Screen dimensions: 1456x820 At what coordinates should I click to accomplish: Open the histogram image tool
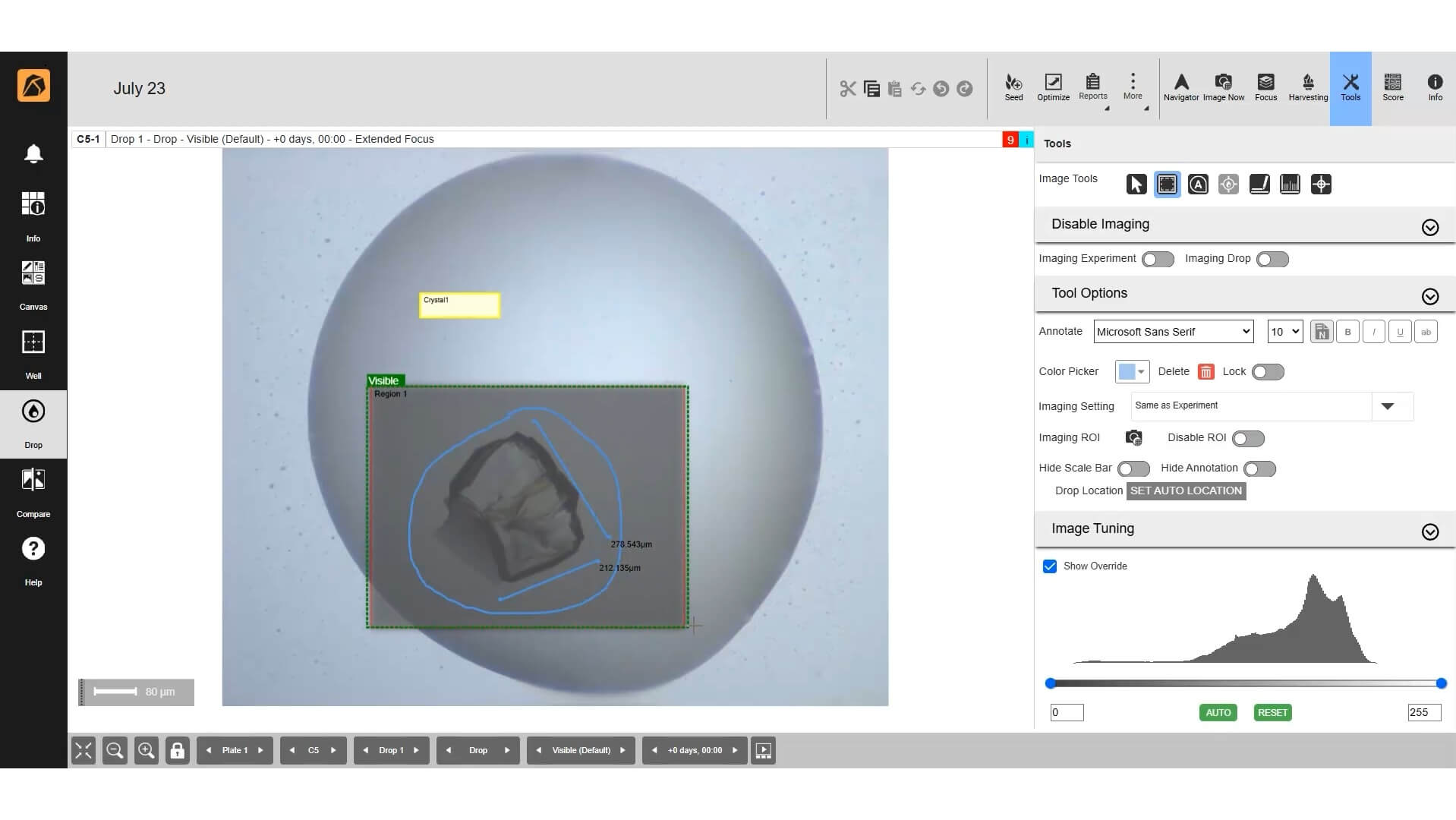1290,184
